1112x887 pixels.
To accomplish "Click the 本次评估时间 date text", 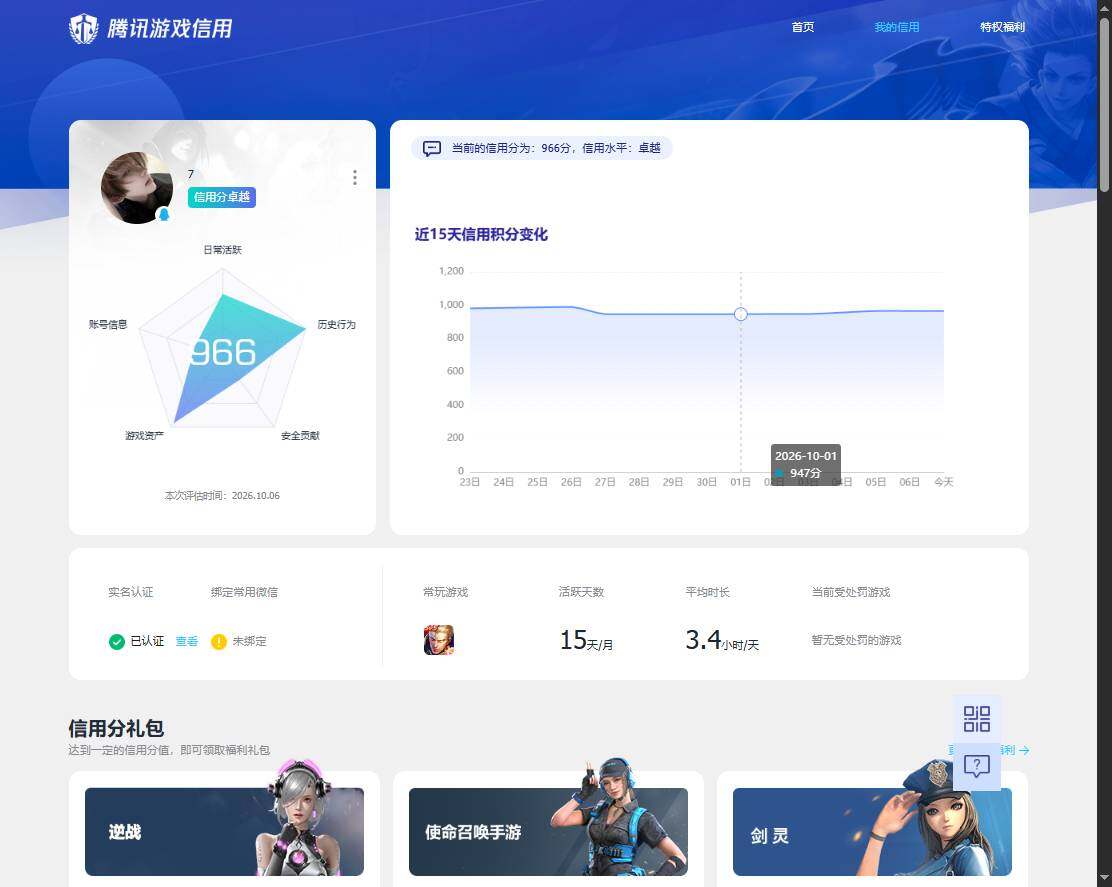I will pos(222,496).
